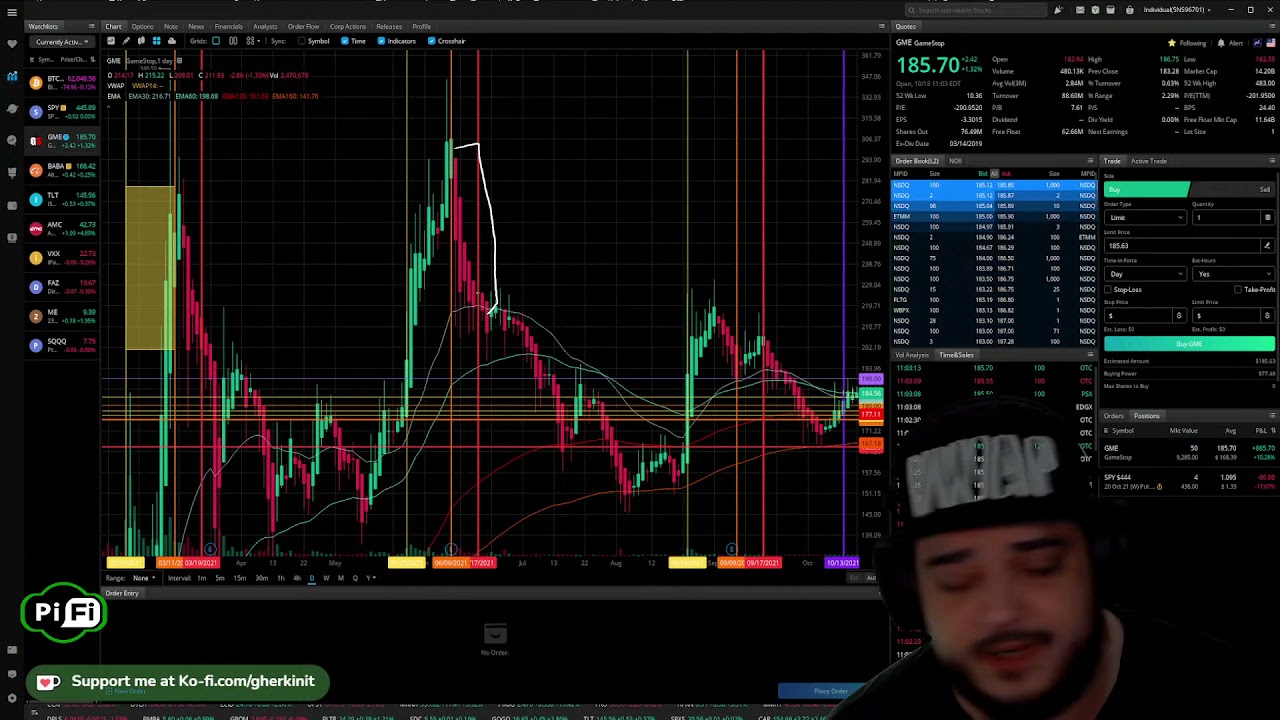Select the single grid layout icon
1280x720 pixels.
(x=216, y=41)
